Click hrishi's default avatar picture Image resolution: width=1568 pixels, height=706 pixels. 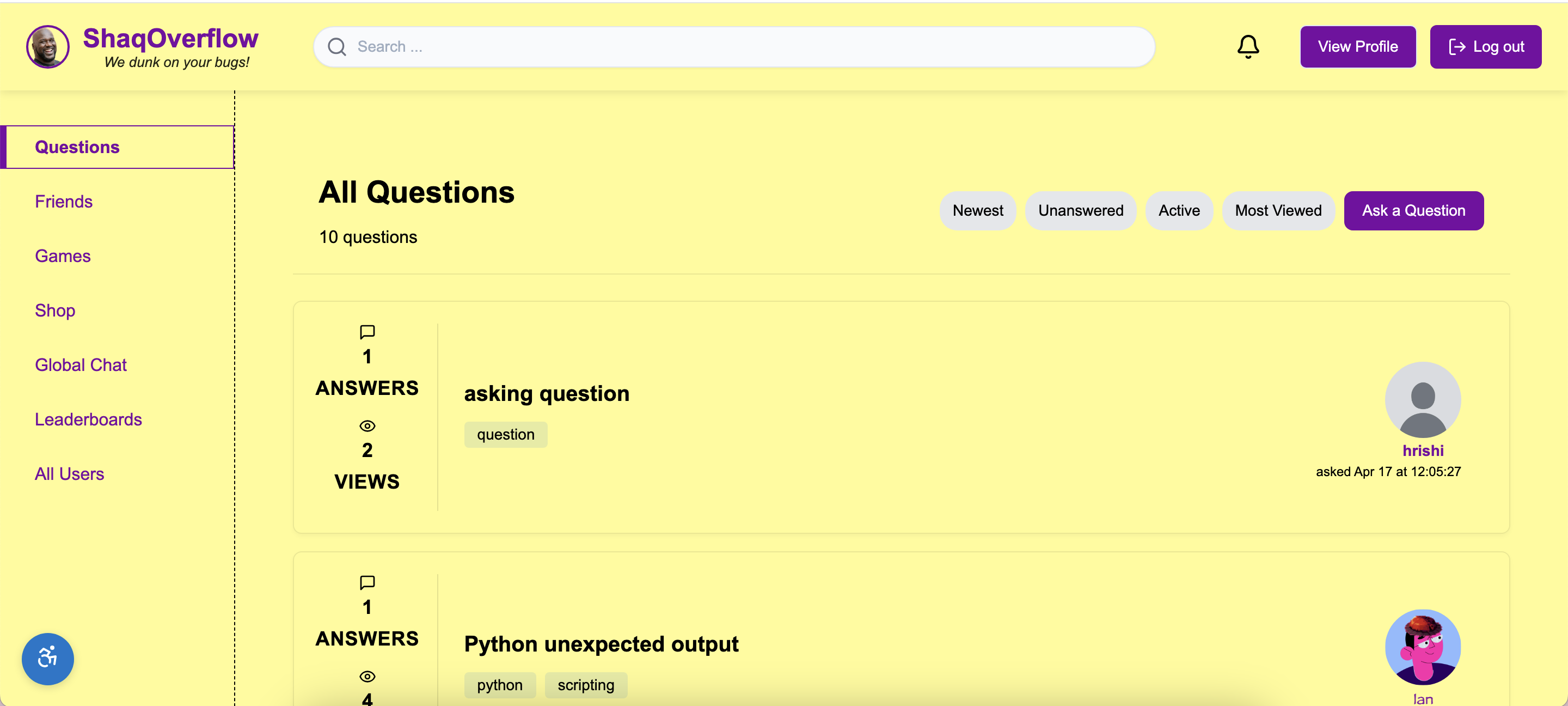pos(1423,400)
